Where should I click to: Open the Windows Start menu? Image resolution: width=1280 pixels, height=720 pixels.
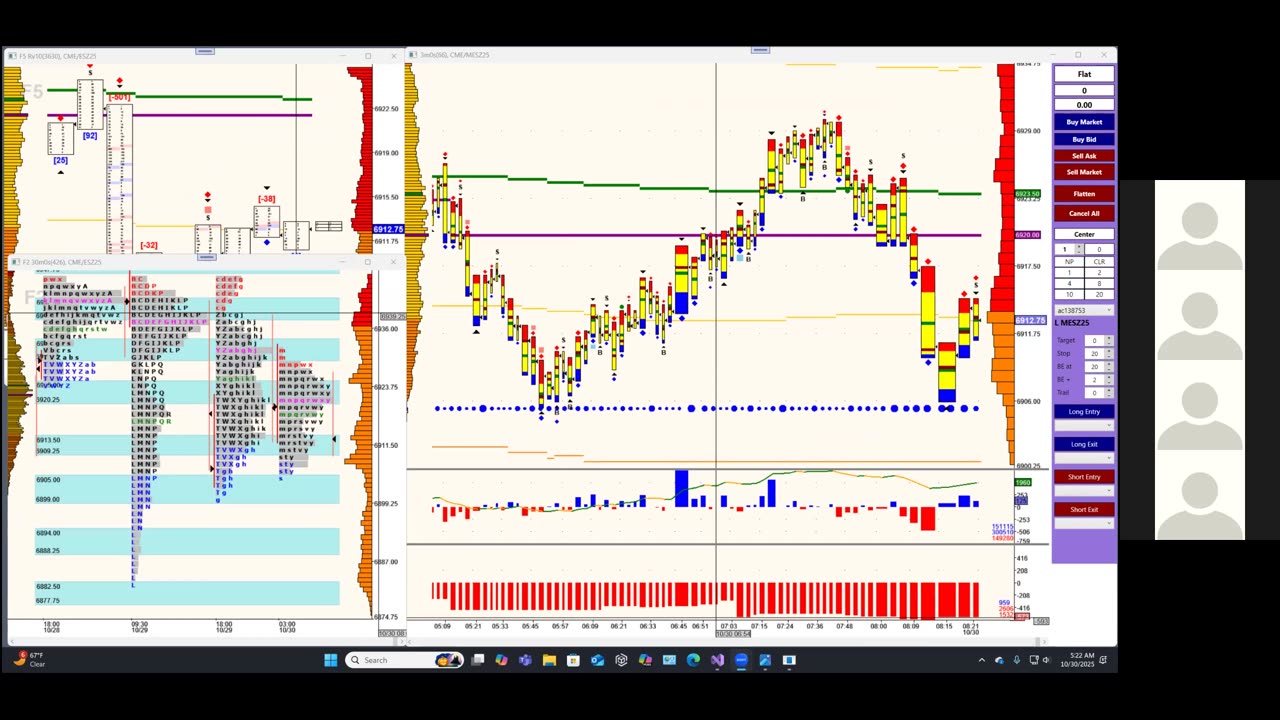click(331, 660)
